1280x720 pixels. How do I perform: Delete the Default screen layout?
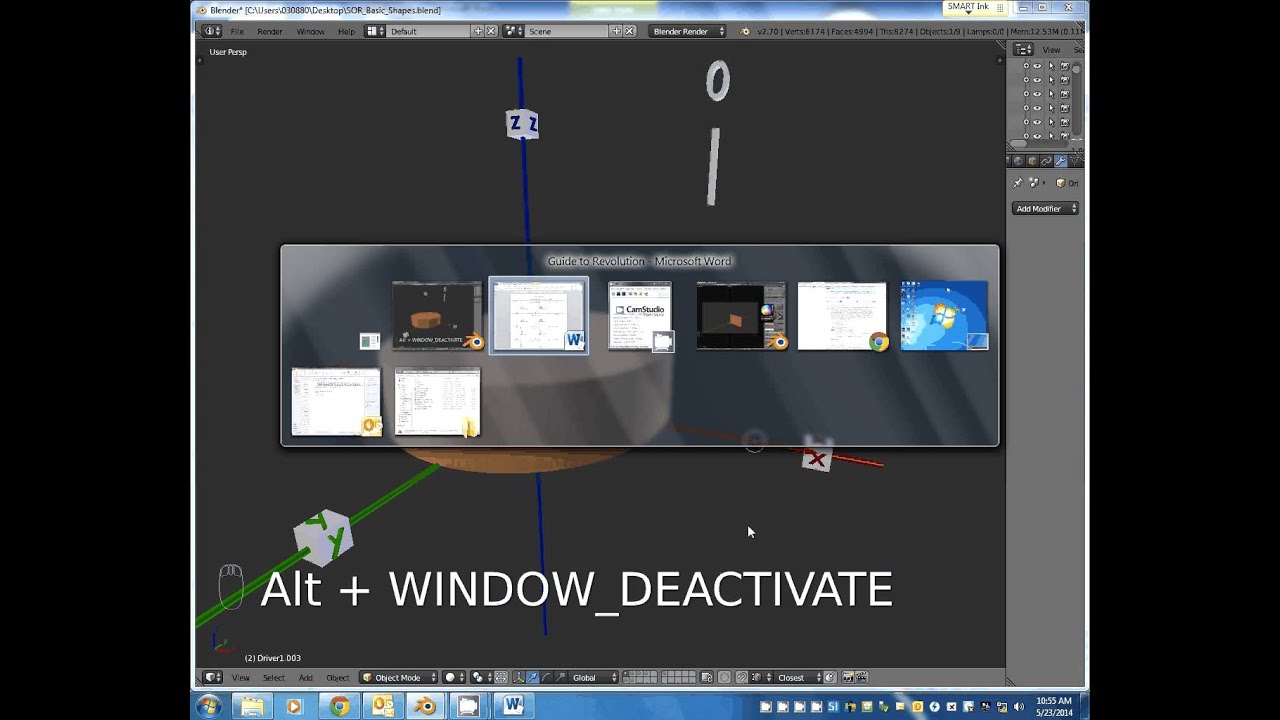(x=491, y=31)
